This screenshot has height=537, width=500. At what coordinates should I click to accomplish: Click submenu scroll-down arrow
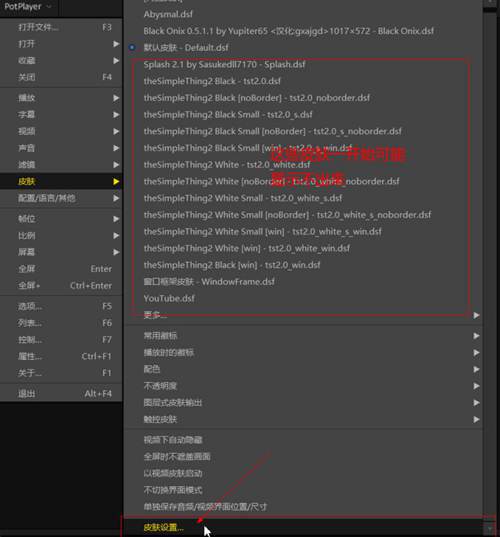[x=490, y=529]
